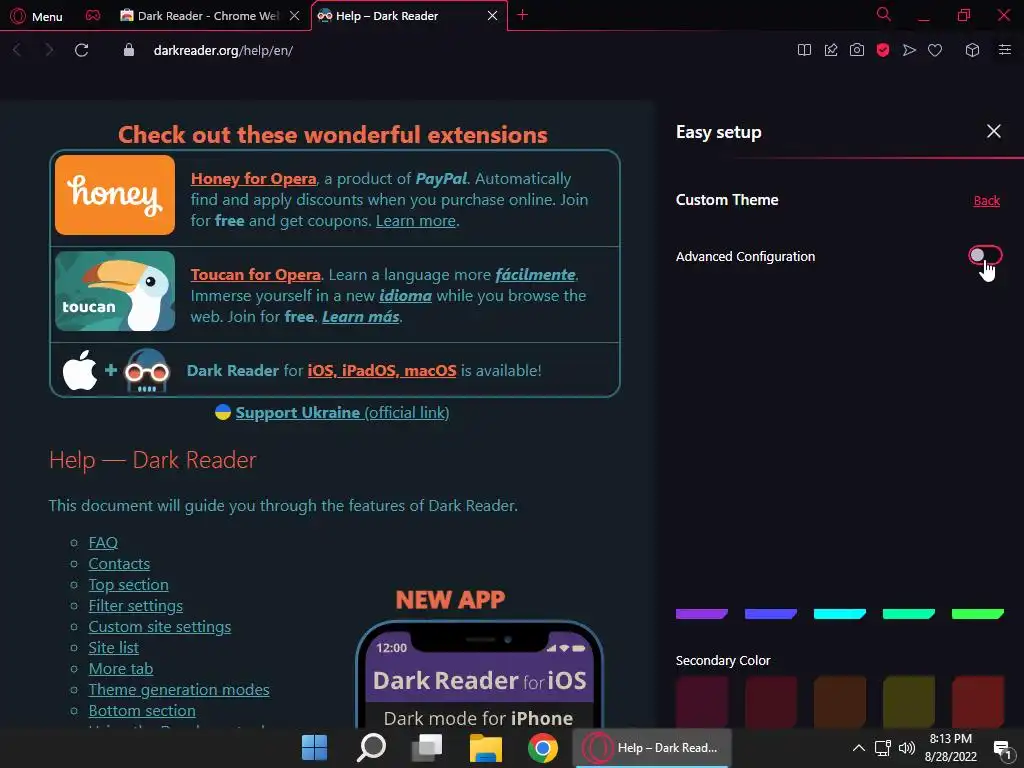Viewport: 1024px width, 768px height.
Task: Click the share page icon
Action: [x=831, y=50]
